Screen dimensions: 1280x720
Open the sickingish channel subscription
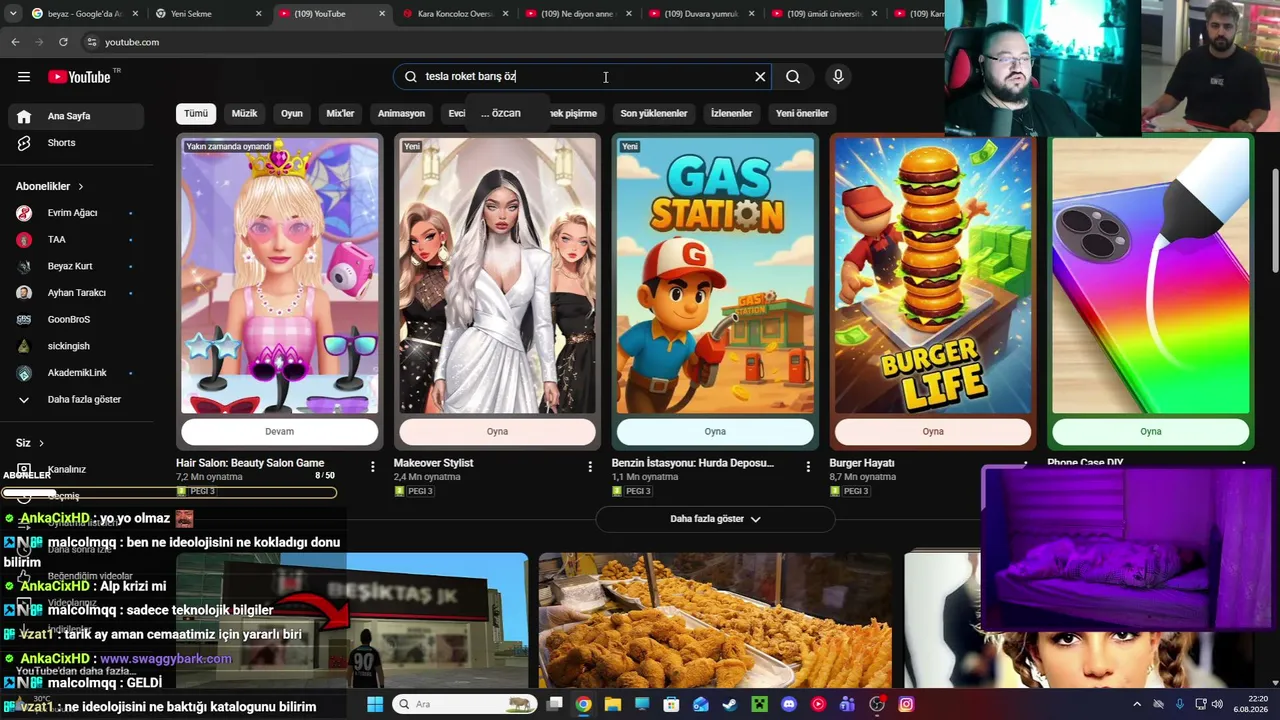click(76, 346)
